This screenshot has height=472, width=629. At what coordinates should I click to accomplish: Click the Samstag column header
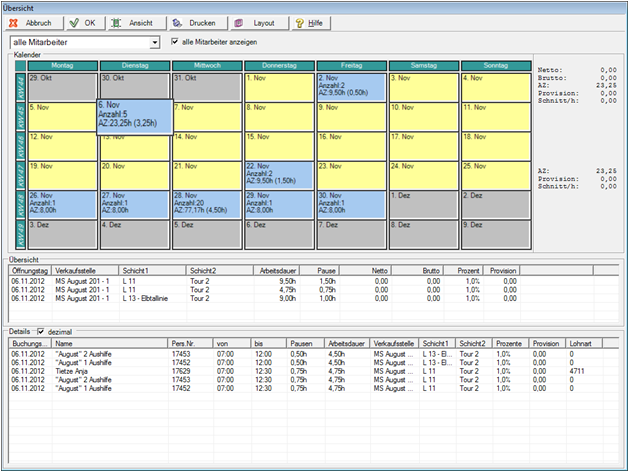click(424, 65)
